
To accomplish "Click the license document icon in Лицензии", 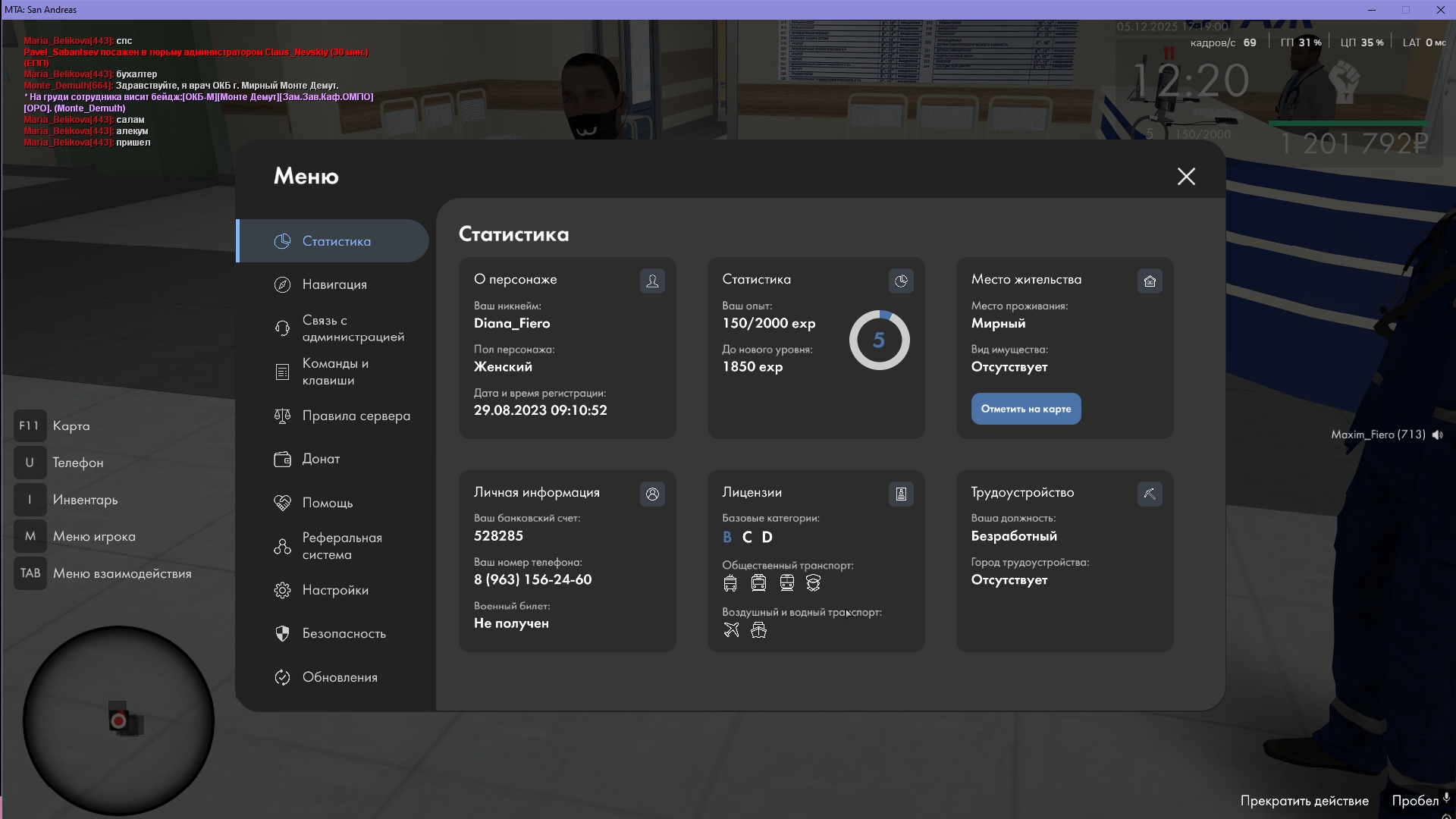I will pyautogui.click(x=901, y=494).
